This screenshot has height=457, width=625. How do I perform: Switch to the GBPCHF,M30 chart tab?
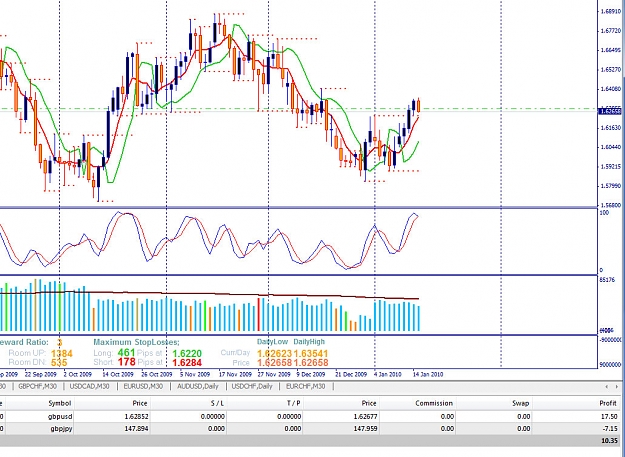[x=37, y=386]
